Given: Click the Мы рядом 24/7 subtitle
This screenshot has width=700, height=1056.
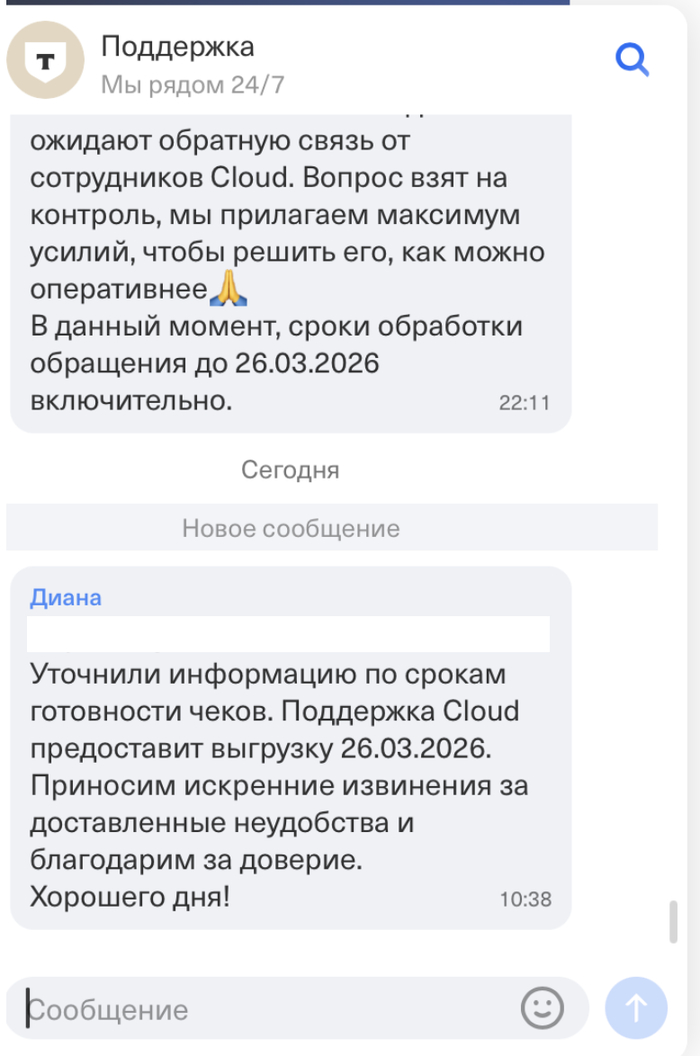Looking at the screenshot, I should (192, 84).
